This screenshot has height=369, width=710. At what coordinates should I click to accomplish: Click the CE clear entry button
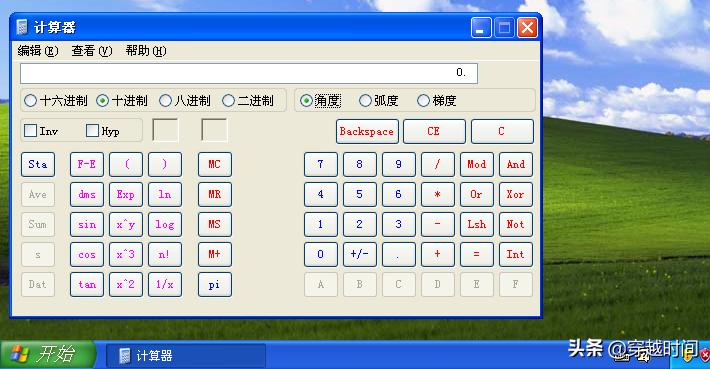click(x=434, y=131)
